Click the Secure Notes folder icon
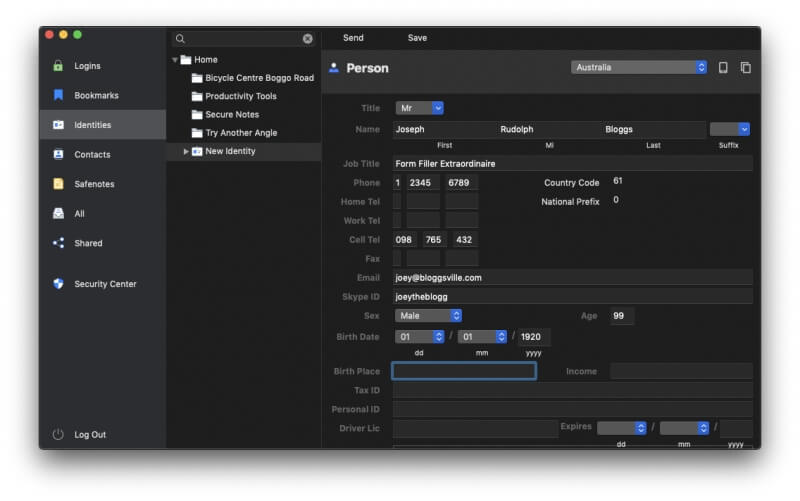800x501 pixels. click(197, 115)
